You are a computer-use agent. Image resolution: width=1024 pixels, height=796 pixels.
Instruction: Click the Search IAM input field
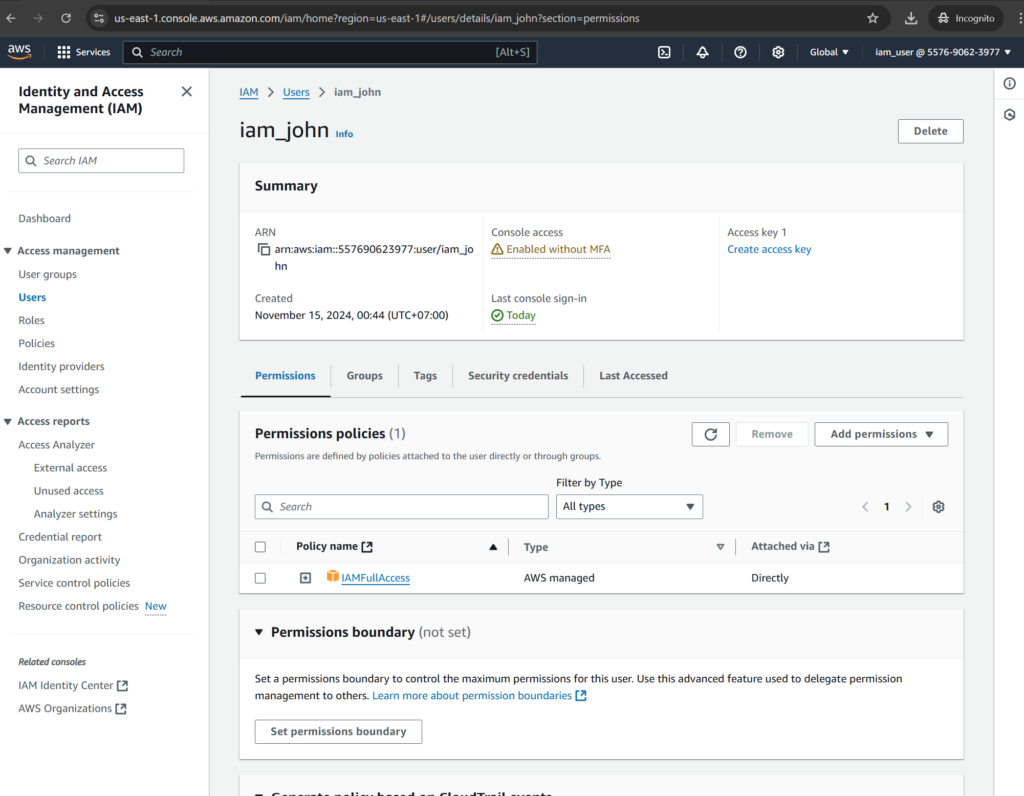[102, 161]
